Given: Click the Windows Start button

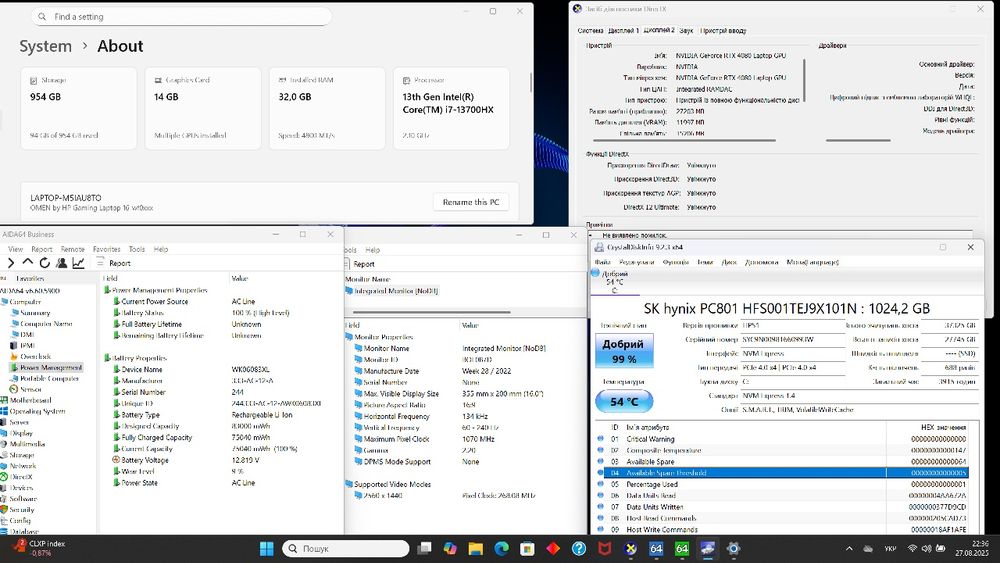Looking at the screenshot, I should (x=267, y=548).
